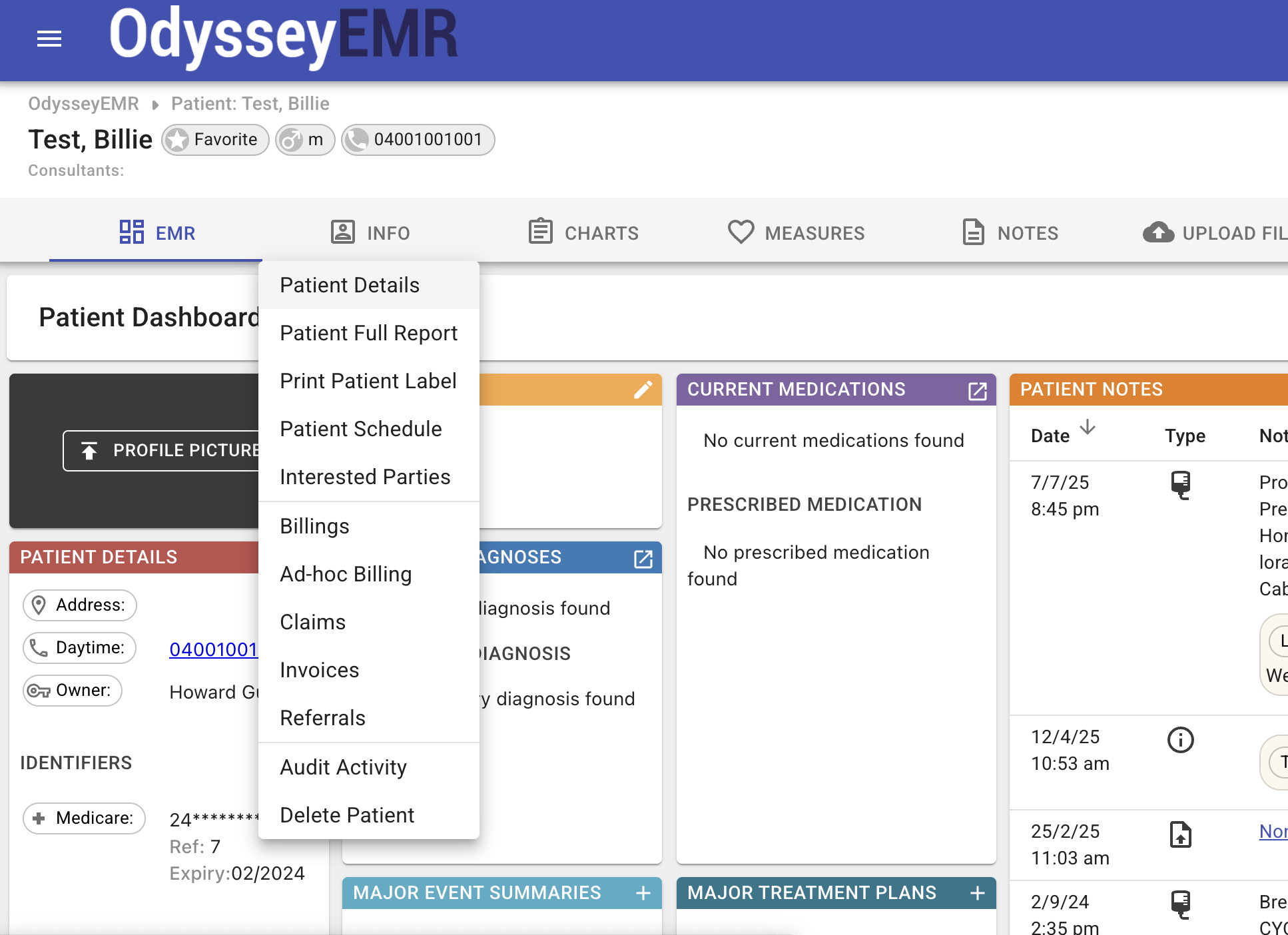Choose Print Patient Label from the menu
1288x935 pixels.
(368, 380)
